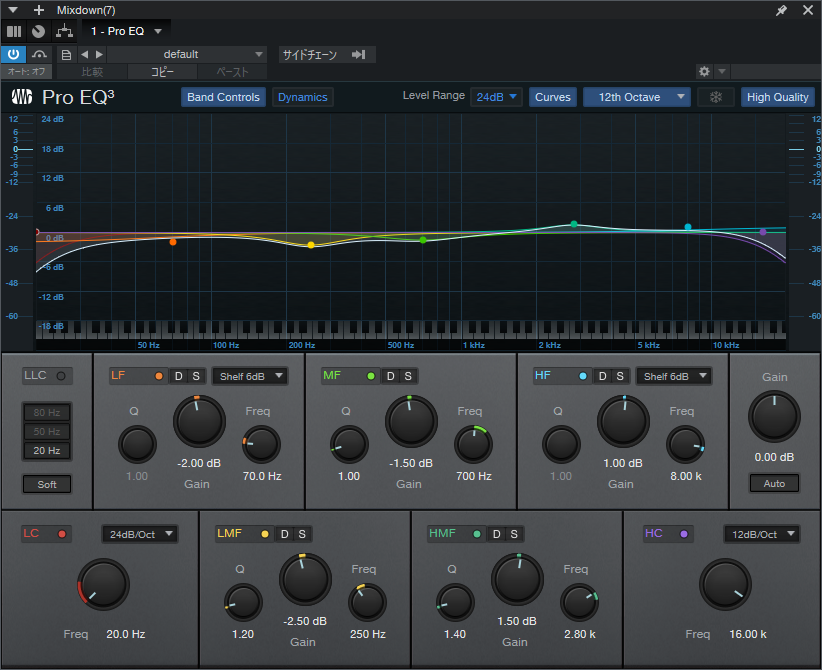822x670 pixels.
Task: Open the 12th Octave spectrum dropdown
Action: [636, 97]
